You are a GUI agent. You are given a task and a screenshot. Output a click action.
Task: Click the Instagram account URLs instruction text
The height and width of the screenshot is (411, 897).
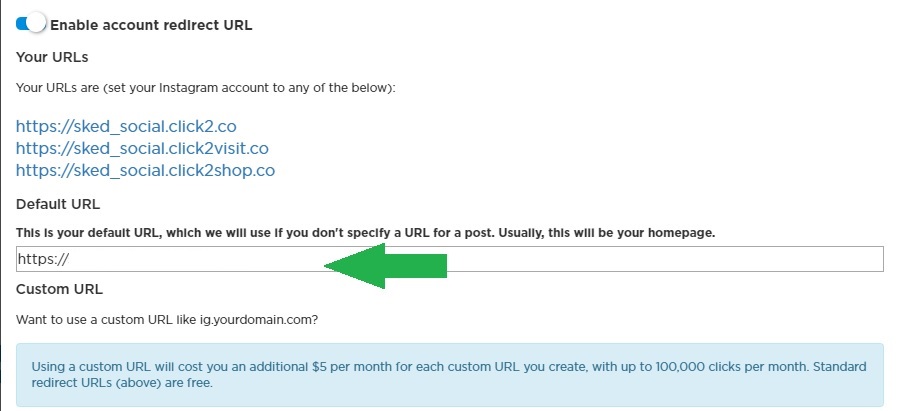[205, 88]
